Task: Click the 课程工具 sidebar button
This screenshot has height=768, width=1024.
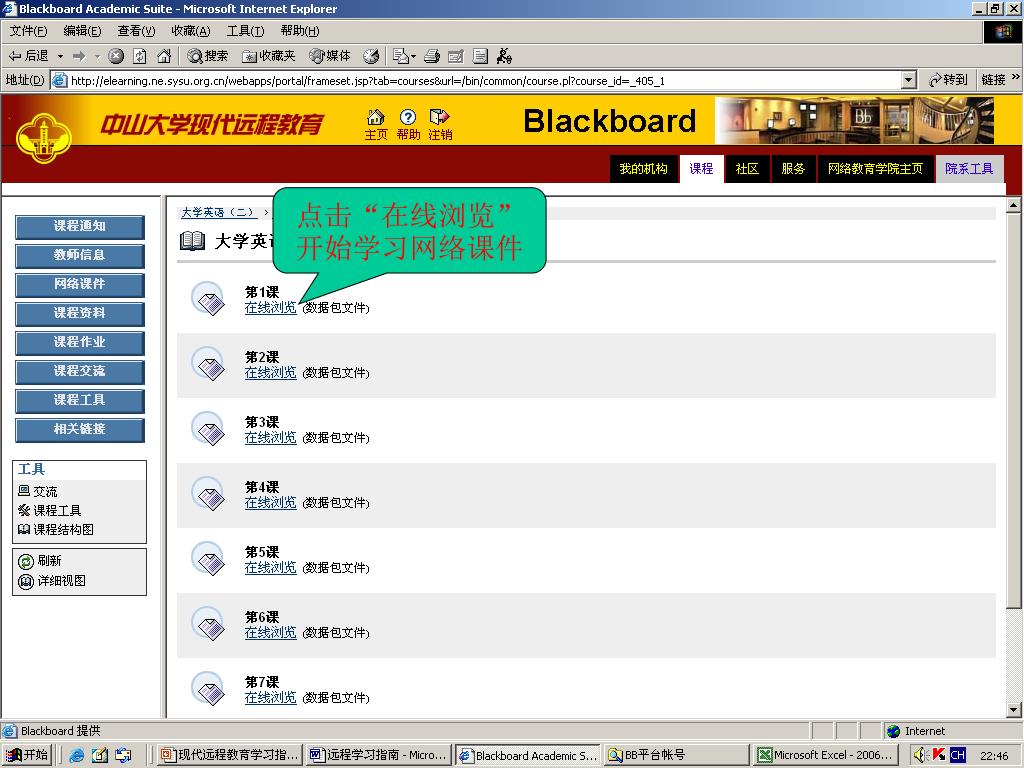Action: tap(80, 400)
